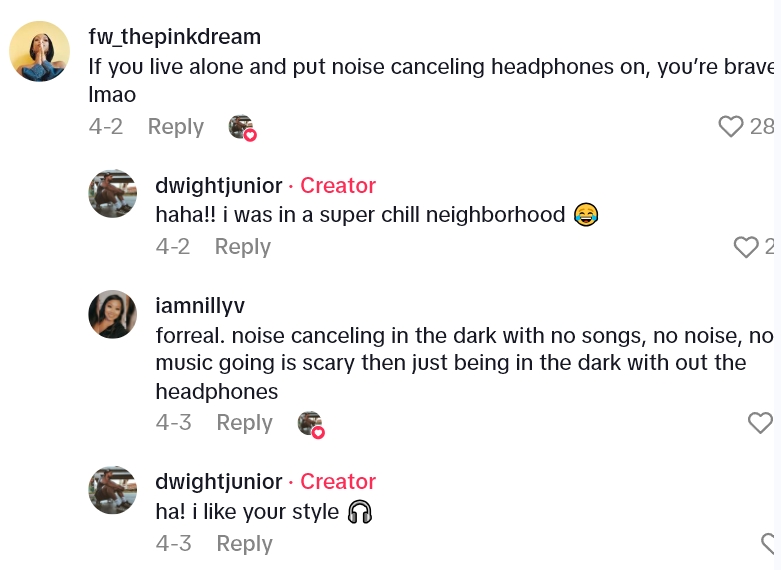This screenshot has height=570, width=781.
Task: Like dwightjunior's super chill neighborhood reply
Action: click(x=746, y=247)
